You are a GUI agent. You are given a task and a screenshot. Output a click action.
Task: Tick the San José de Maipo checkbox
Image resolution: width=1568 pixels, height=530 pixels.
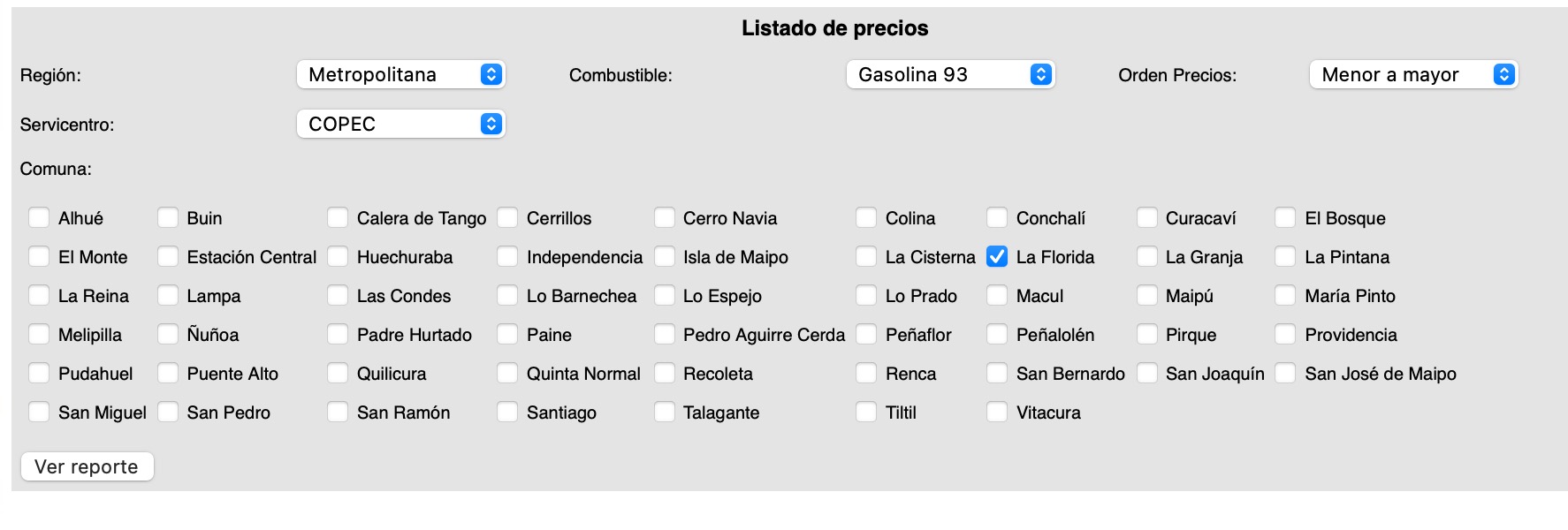(x=1285, y=374)
